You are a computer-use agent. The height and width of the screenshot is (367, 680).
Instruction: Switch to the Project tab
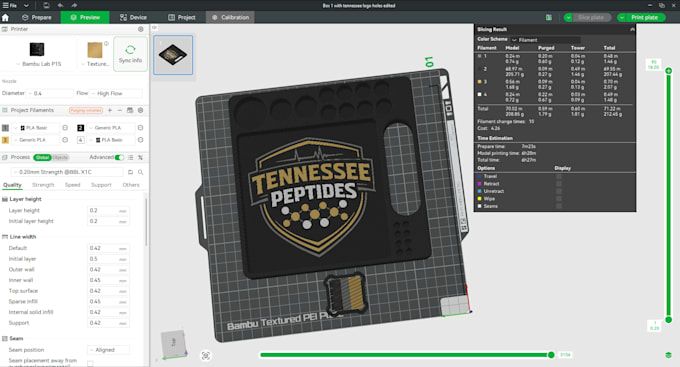(182, 17)
